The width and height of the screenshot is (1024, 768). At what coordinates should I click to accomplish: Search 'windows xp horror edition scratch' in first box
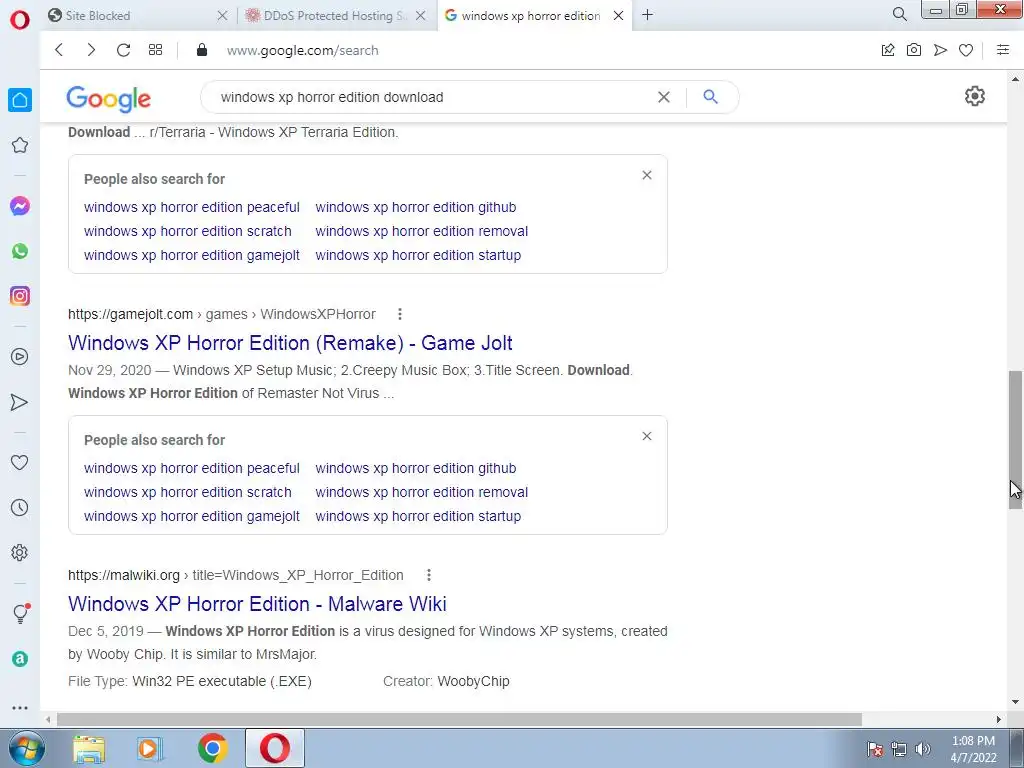coord(187,231)
